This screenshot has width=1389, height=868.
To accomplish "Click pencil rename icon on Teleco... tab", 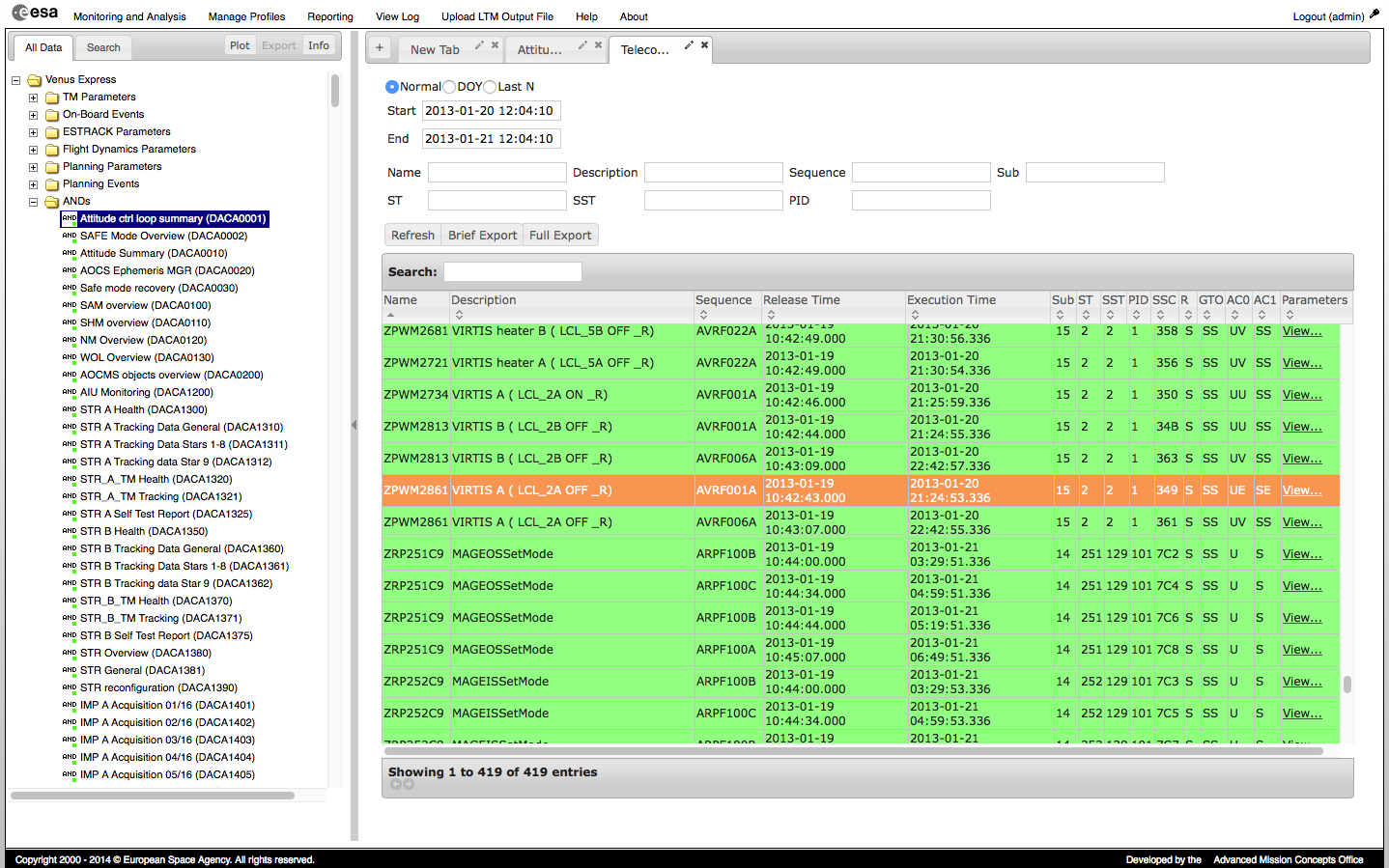I will 689,45.
